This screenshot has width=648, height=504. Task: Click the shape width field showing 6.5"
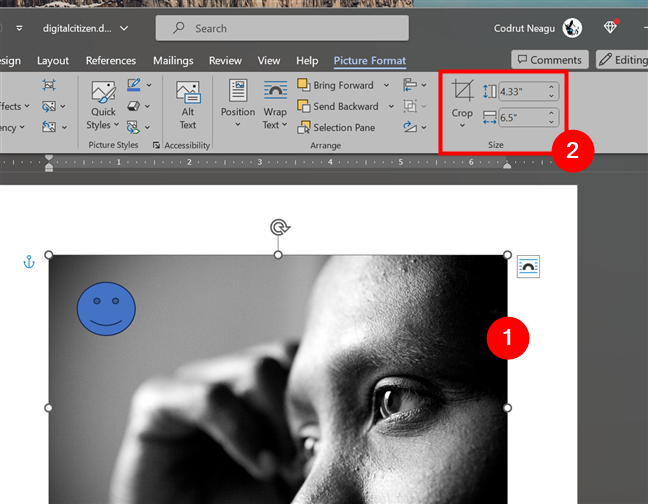[522, 117]
